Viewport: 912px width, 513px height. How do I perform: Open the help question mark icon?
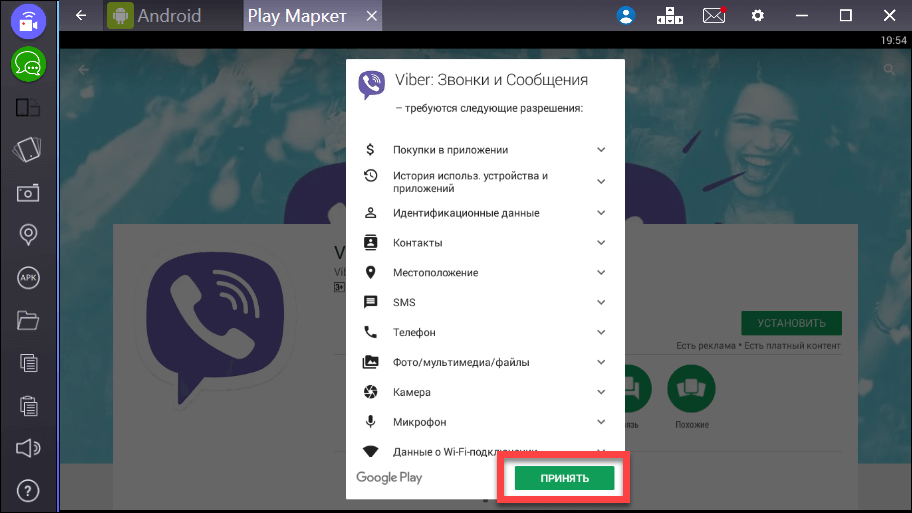(x=27, y=491)
